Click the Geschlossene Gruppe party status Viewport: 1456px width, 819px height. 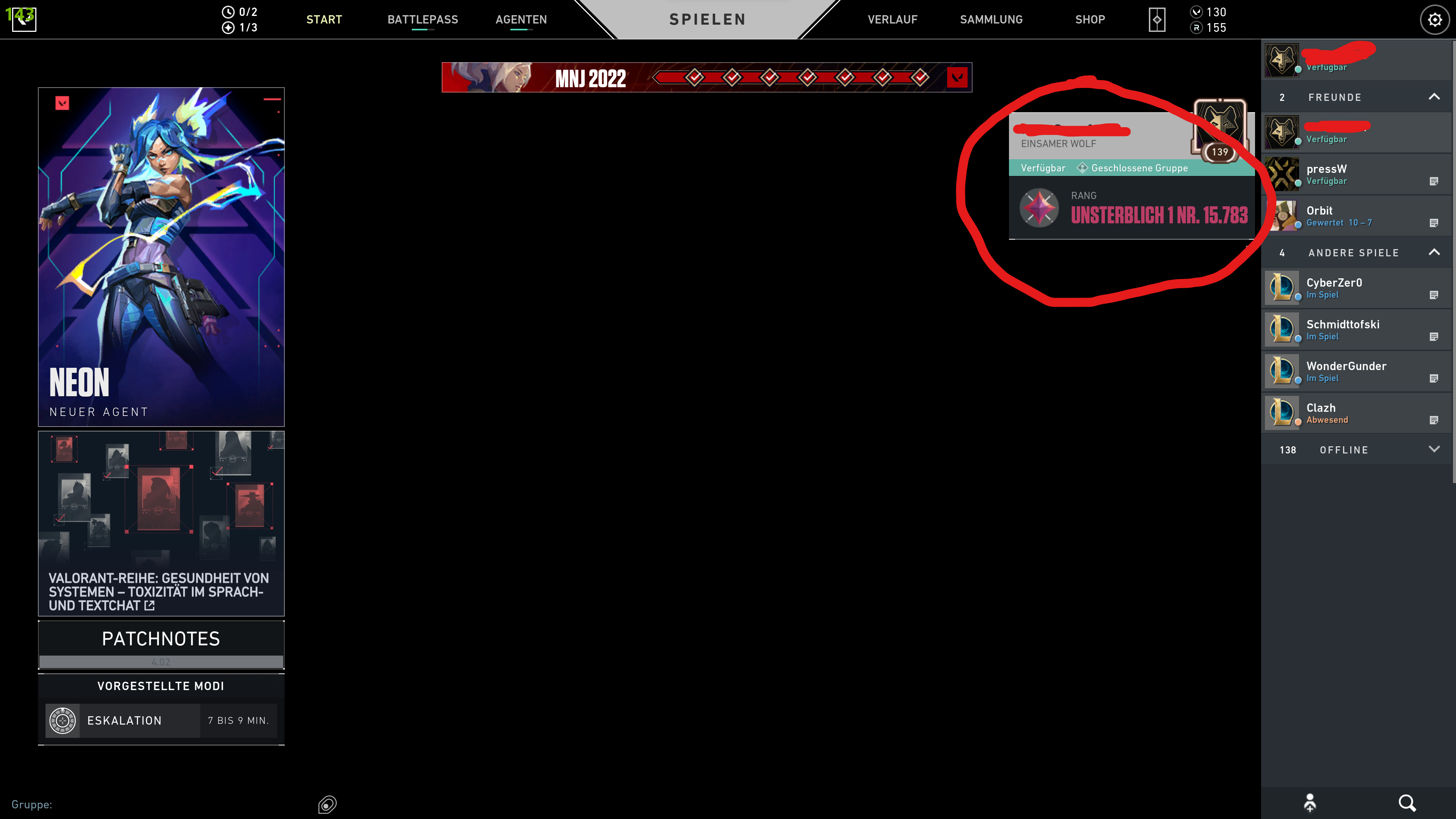point(1132,168)
